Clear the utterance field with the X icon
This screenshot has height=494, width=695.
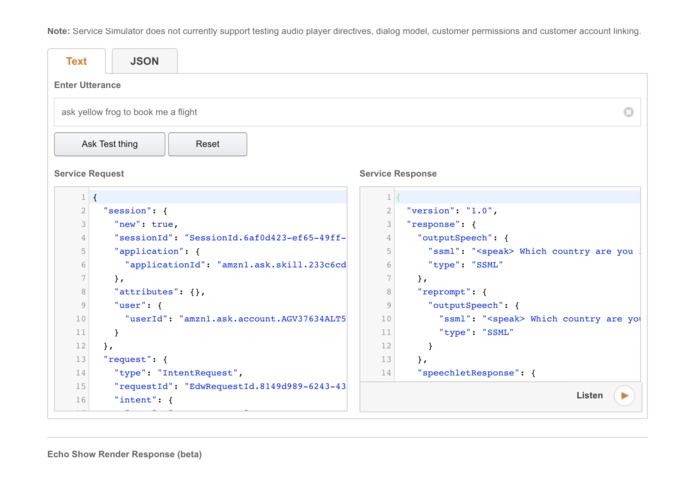click(x=628, y=112)
